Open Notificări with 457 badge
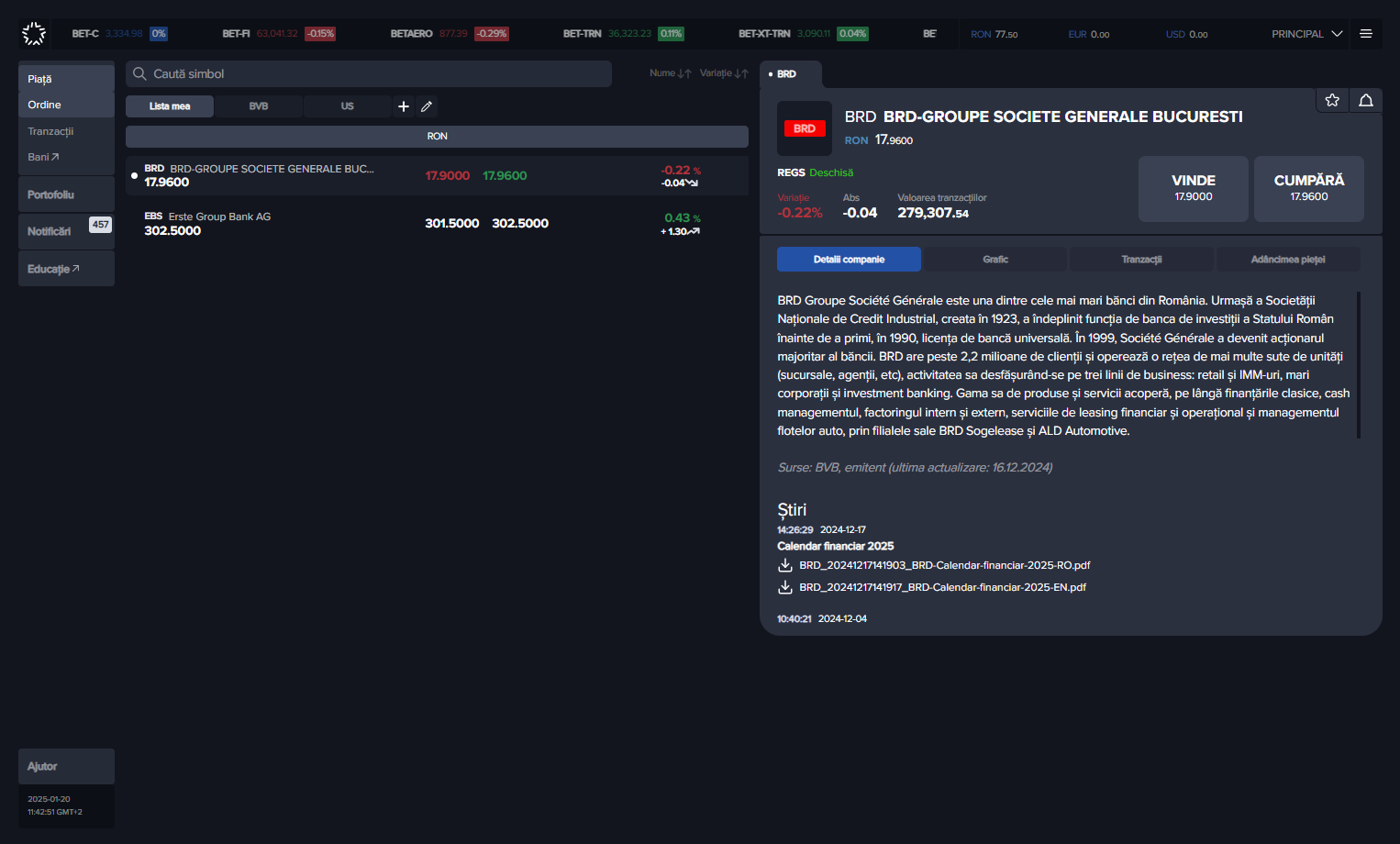 (66, 231)
